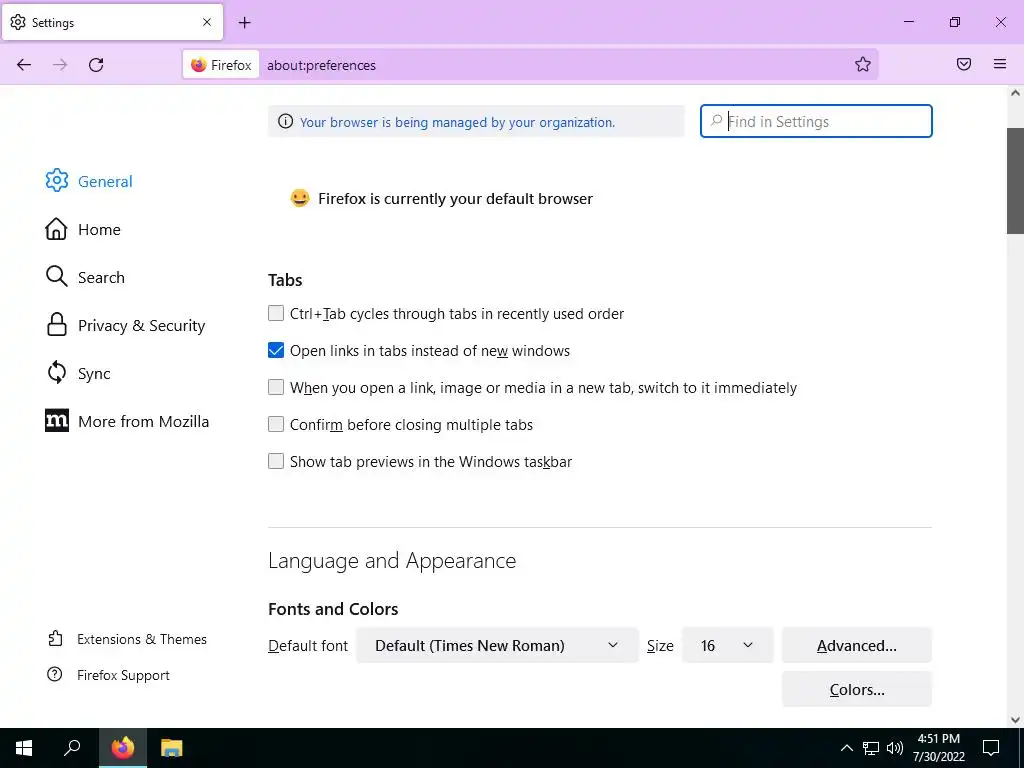This screenshot has height=768, width=1024.
Task: Click the Sync arrows icon
Action: pos(57,373)
